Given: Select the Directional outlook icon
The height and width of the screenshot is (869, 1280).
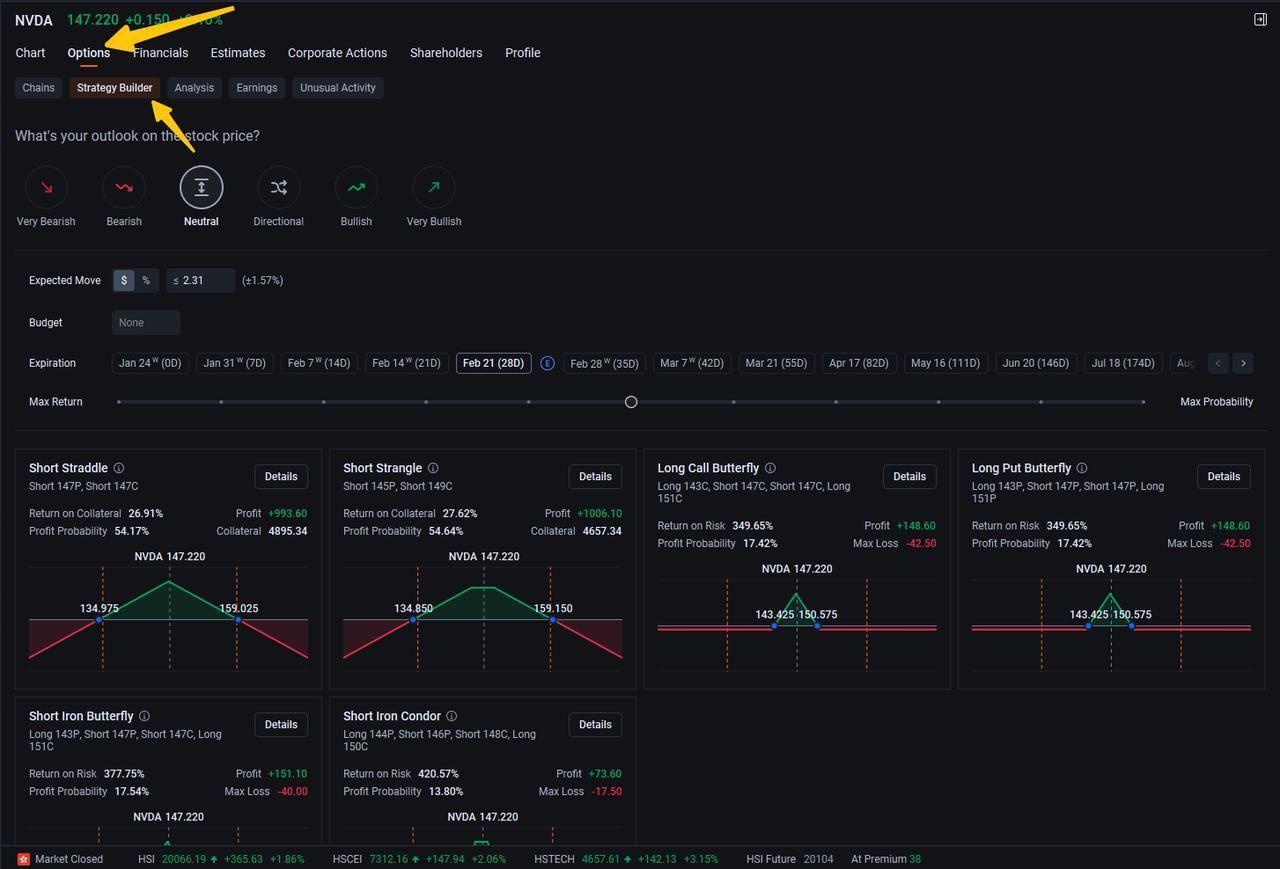Looking at the screenshot, I should [278, 187].
